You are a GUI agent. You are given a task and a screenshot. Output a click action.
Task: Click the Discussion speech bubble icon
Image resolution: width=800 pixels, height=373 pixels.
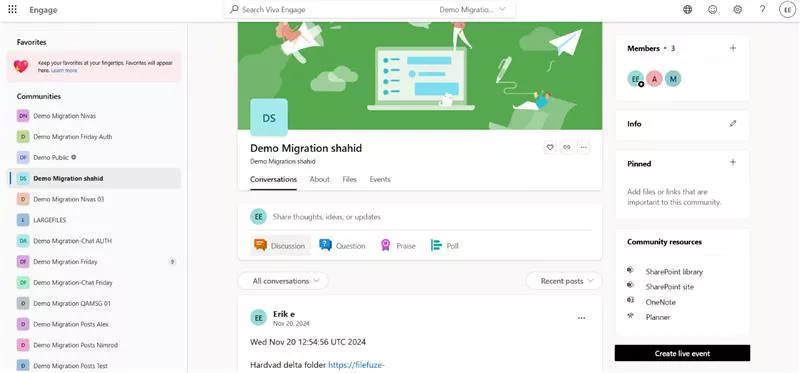[260, 245]
